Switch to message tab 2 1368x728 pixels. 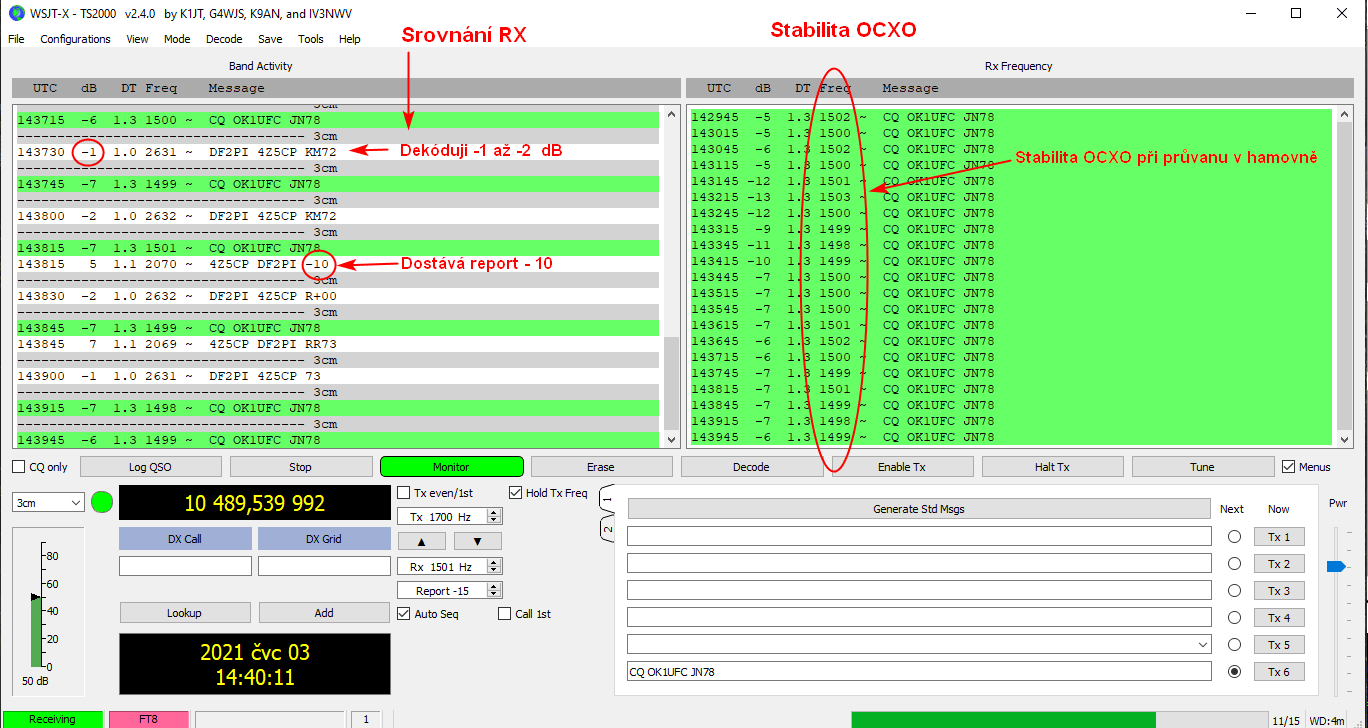click(x=606, y=528)
